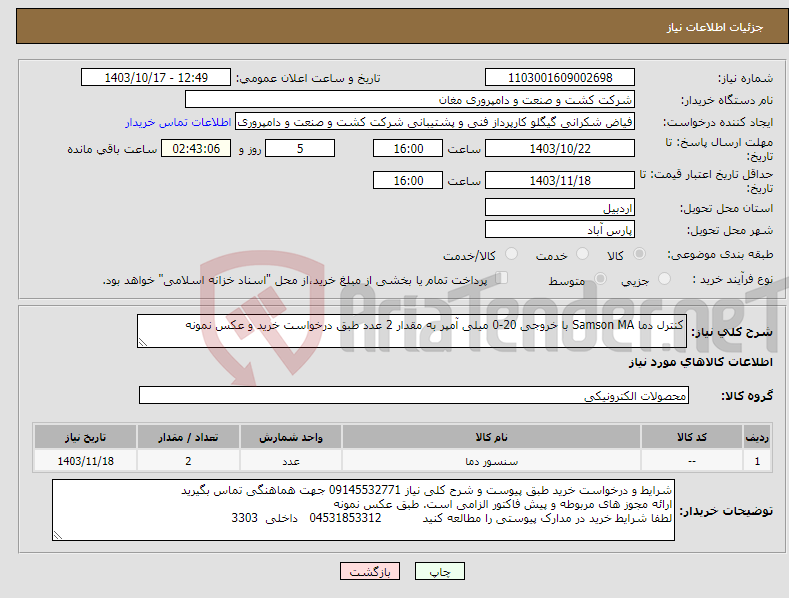Click the resize handle of description text area
789x598 pixels.
(143, 342)
